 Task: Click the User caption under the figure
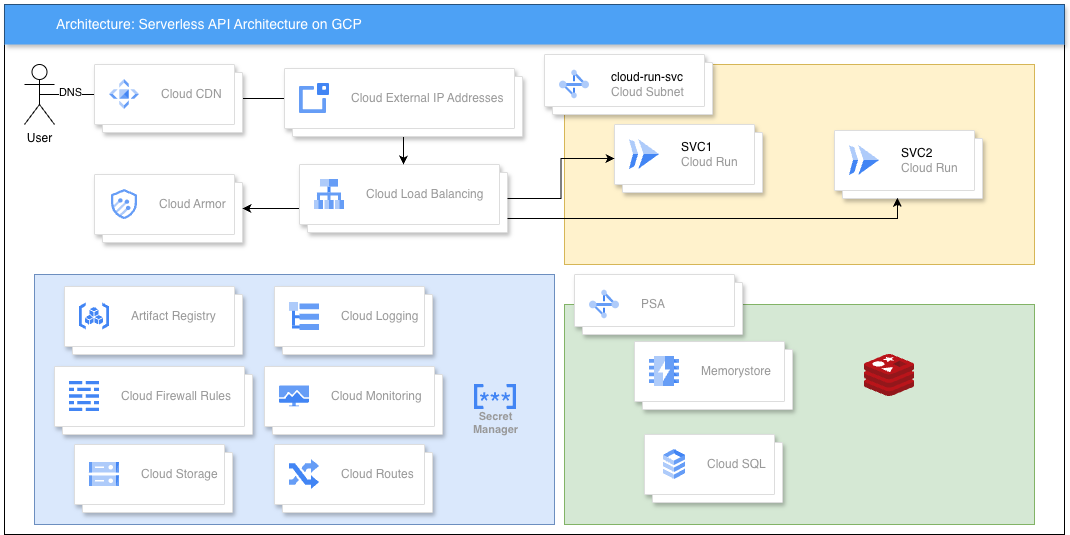pyautogui.click(x=40, y=138)
